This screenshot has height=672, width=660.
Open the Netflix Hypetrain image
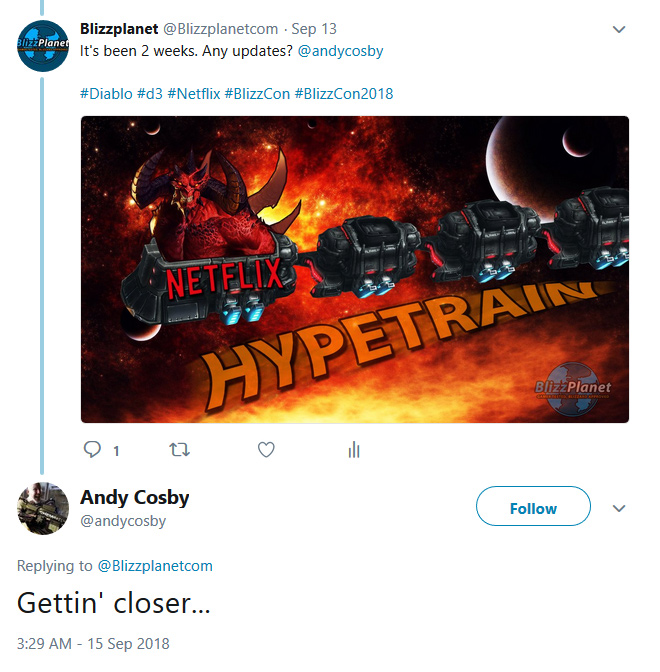tap(355, 269)
